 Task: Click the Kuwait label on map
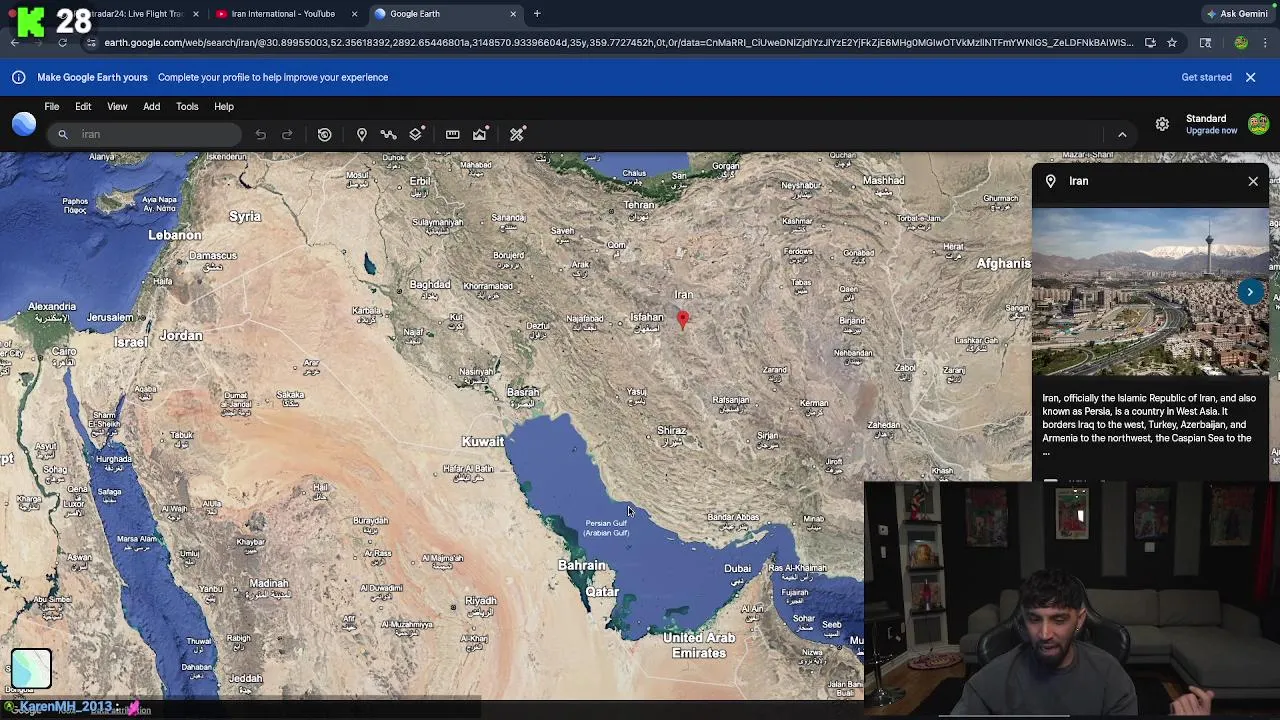pyautogui.click(x=483, y=441)
